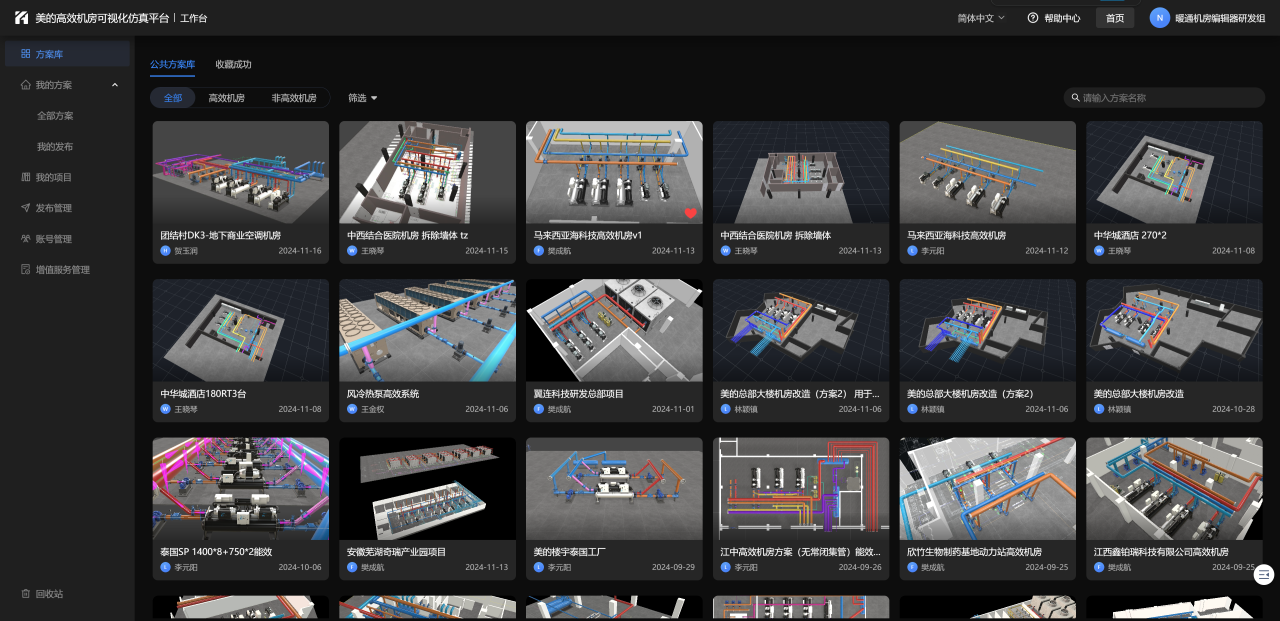Select the 全部 filter pill
This screenshot has width=1280, height=621.
point(173,98)
